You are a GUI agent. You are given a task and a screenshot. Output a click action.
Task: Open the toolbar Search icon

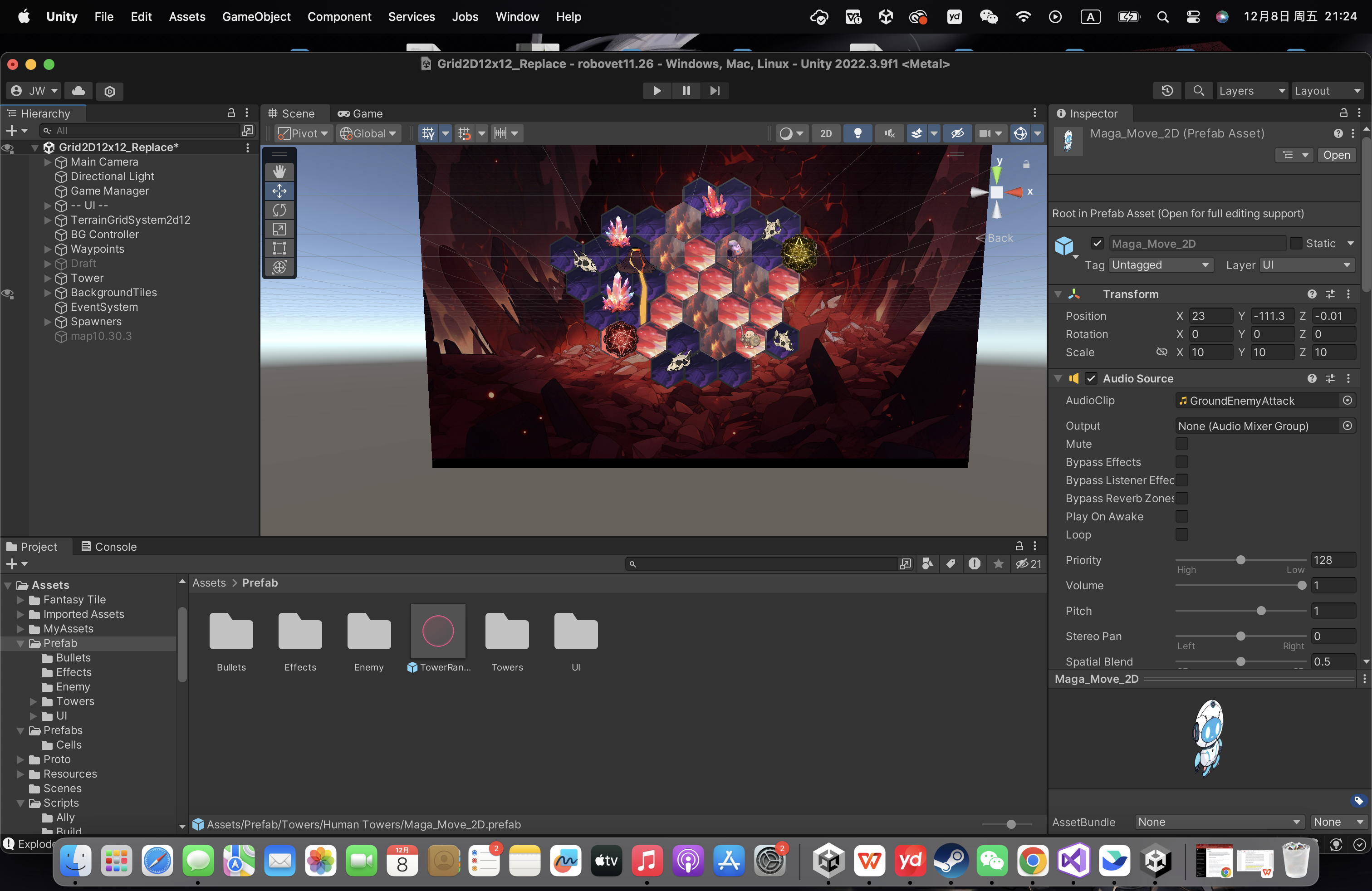click(x=1199, y=90)
